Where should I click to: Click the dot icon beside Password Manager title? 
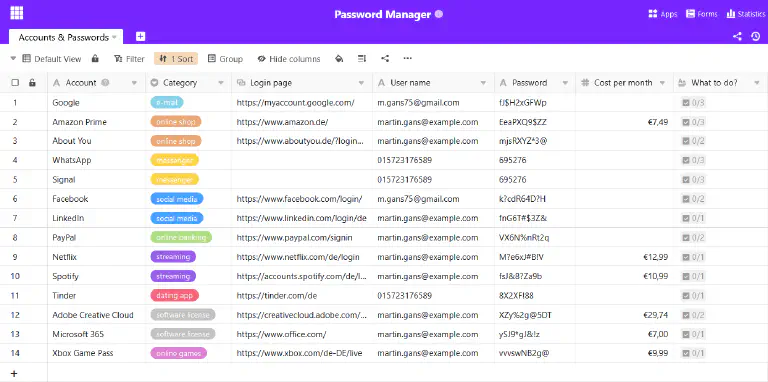(x=439, y=14)
